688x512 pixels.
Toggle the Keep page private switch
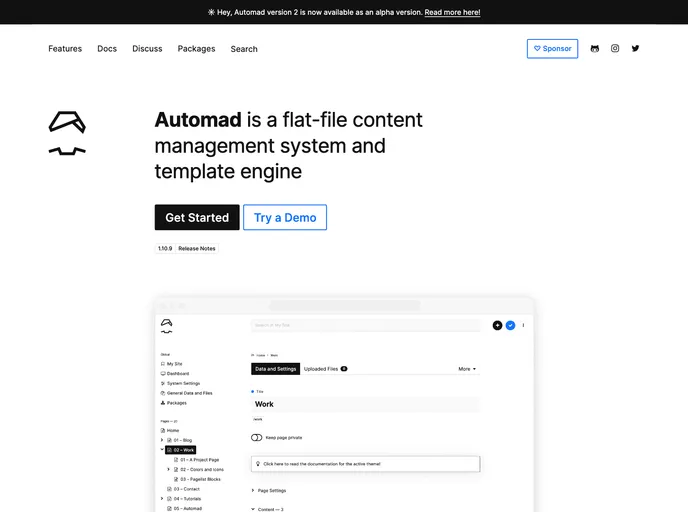[257, 437]
